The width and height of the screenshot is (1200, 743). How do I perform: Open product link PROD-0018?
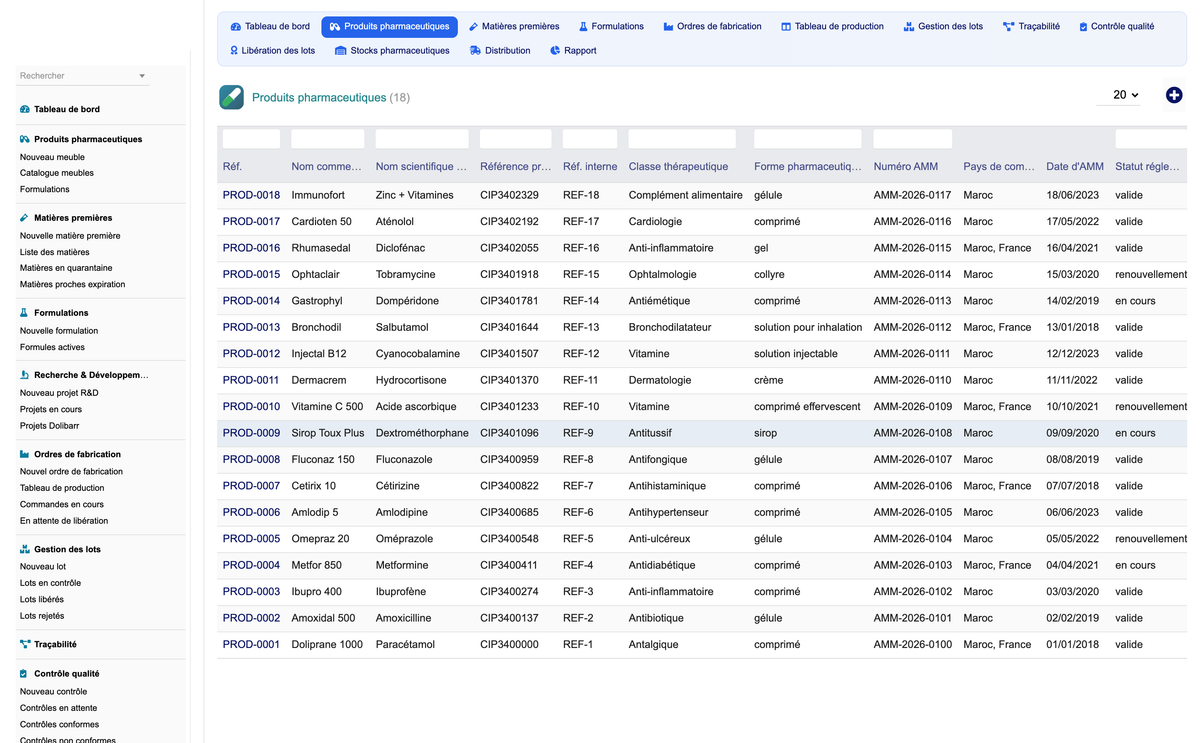click(251, 195)
